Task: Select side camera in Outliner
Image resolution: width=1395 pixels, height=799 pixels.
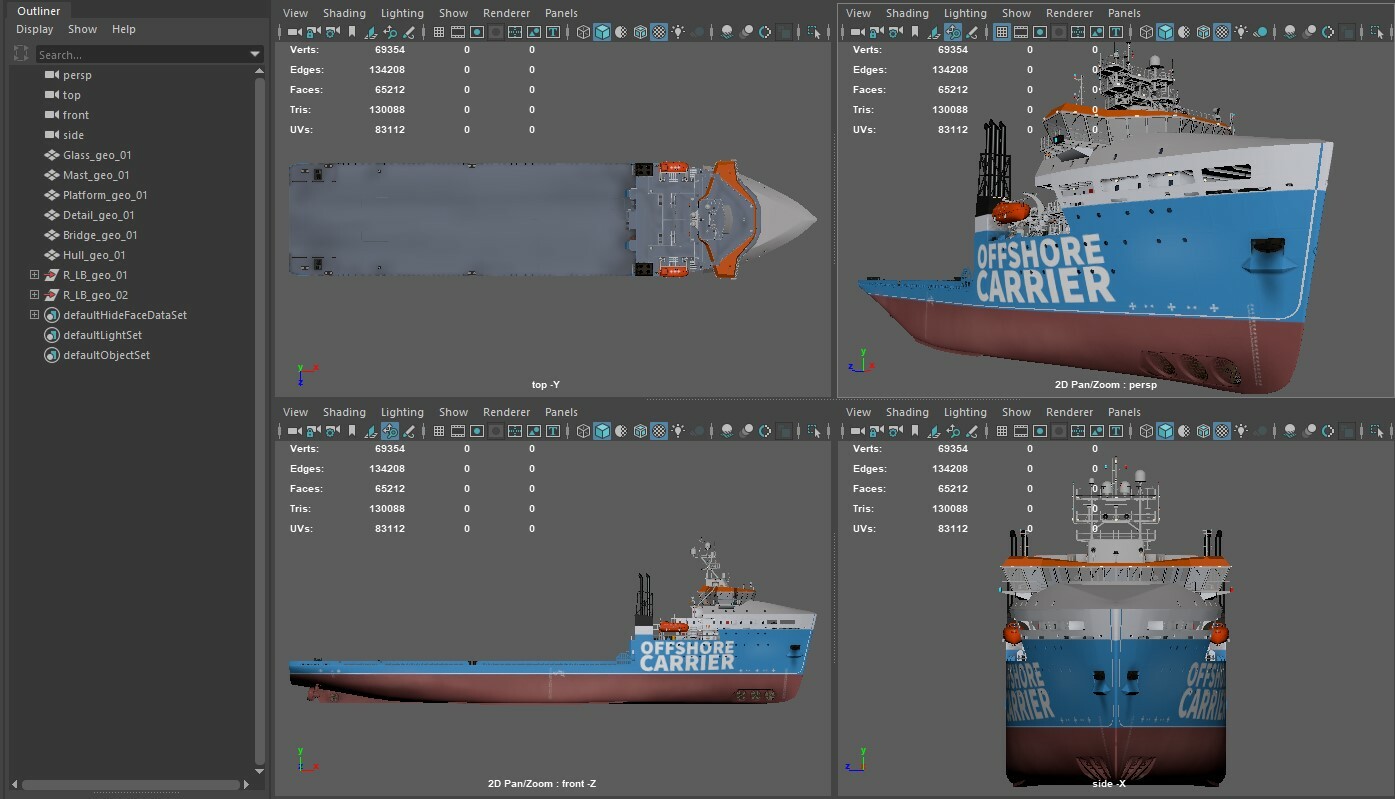Action: [x=73, y=135]
